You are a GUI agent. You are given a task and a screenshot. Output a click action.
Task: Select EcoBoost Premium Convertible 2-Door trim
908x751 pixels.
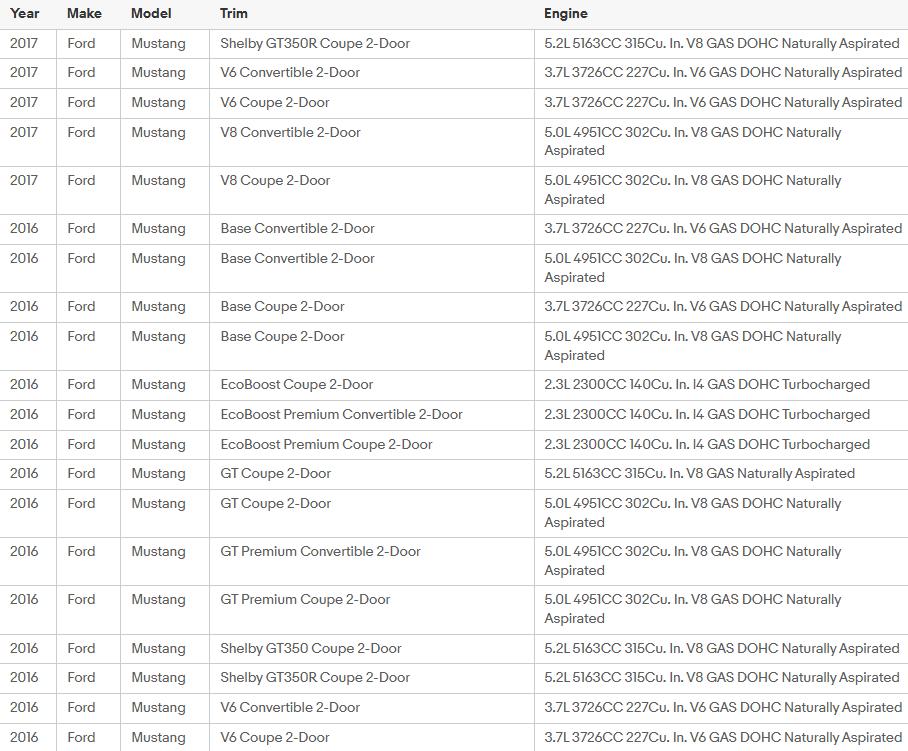pos(341,414)
